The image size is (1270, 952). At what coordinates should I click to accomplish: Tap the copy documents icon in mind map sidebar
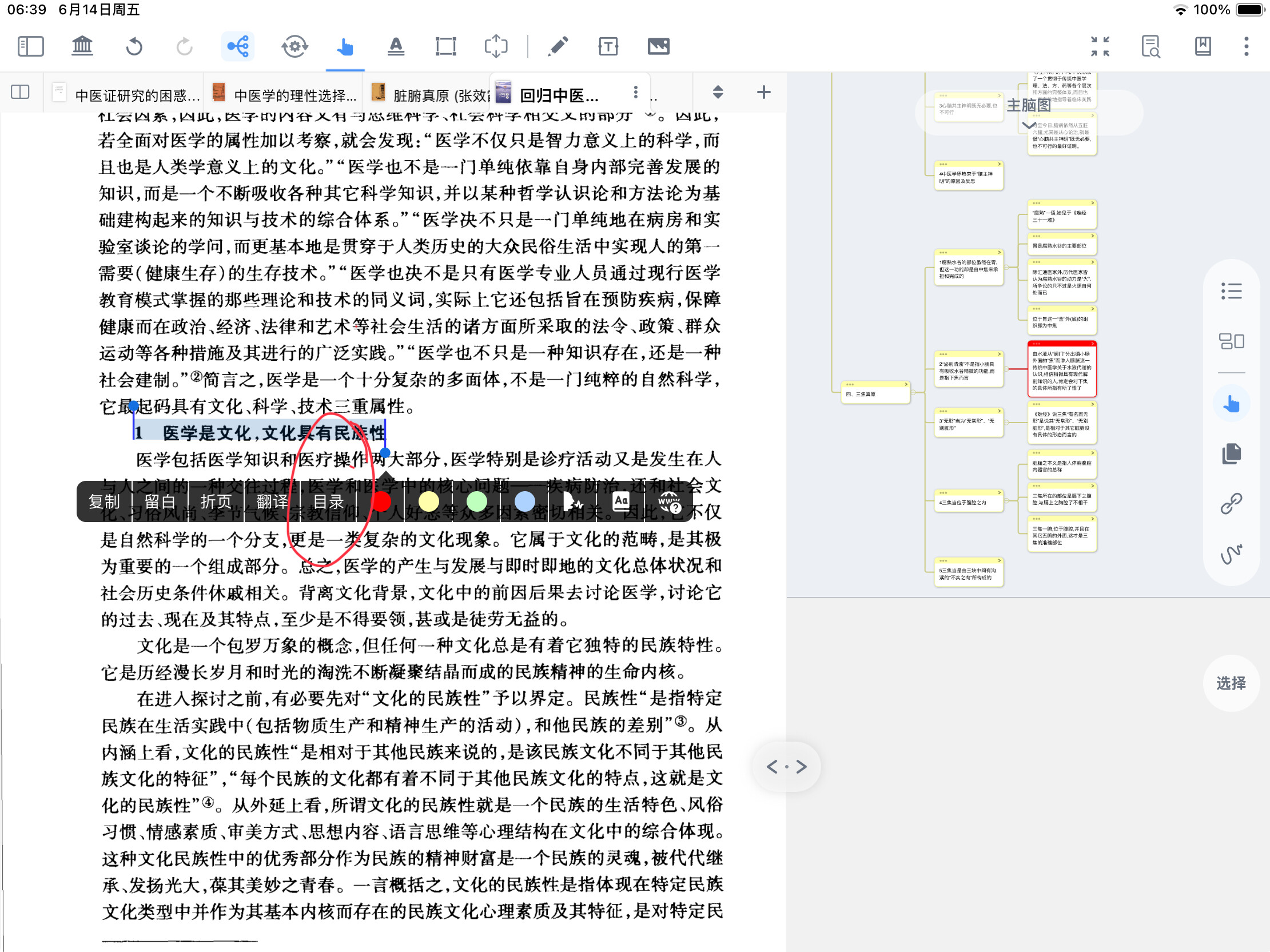[1231, 453]
